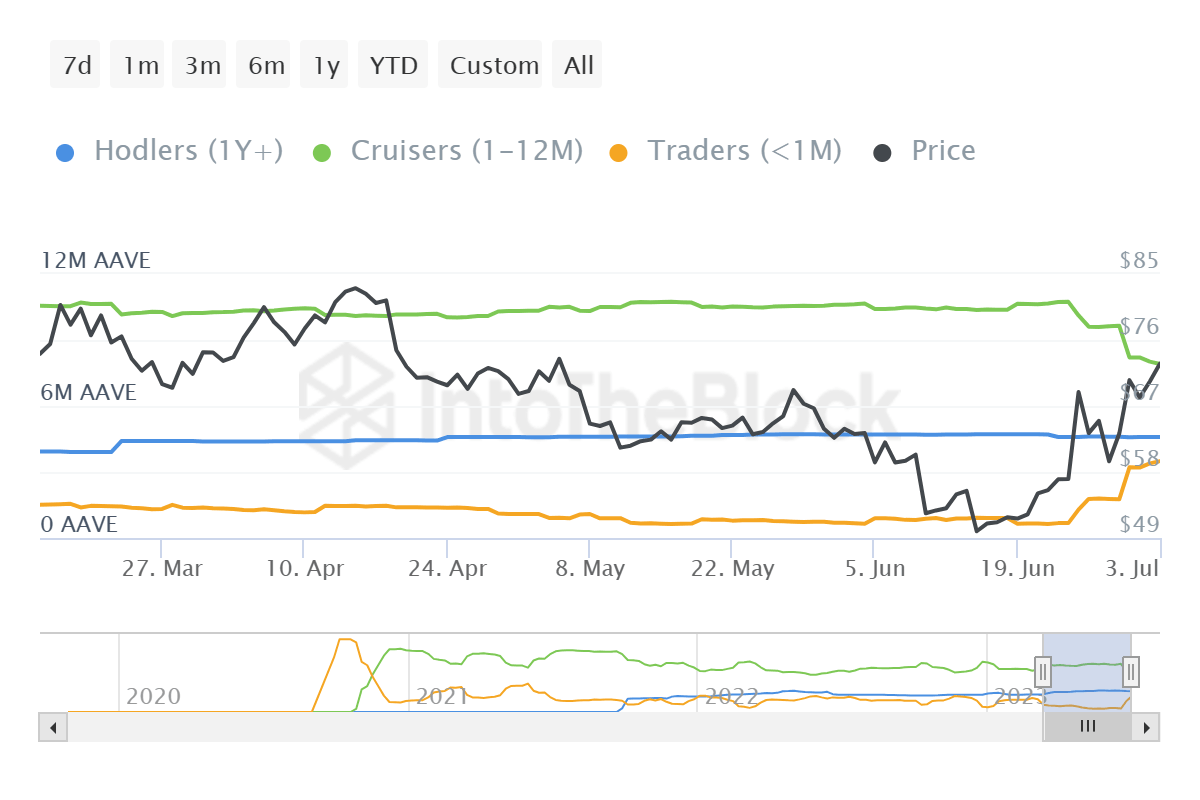Show year-to-date with YTD button
Screen dimensions: 1200x800
(393, 66)
